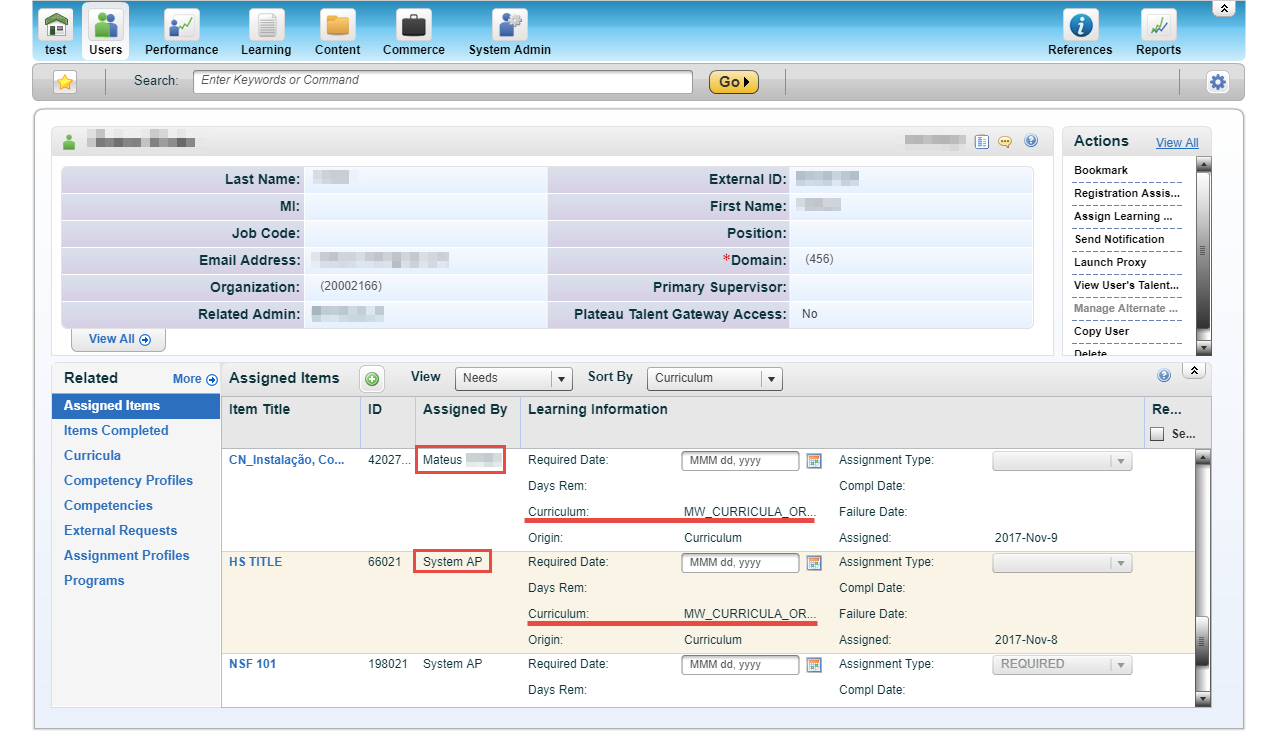Image resolution: width=1277 pixels, height=736 pixels.
Task: Click the bookmarks star icon
Action: point(65,82)
